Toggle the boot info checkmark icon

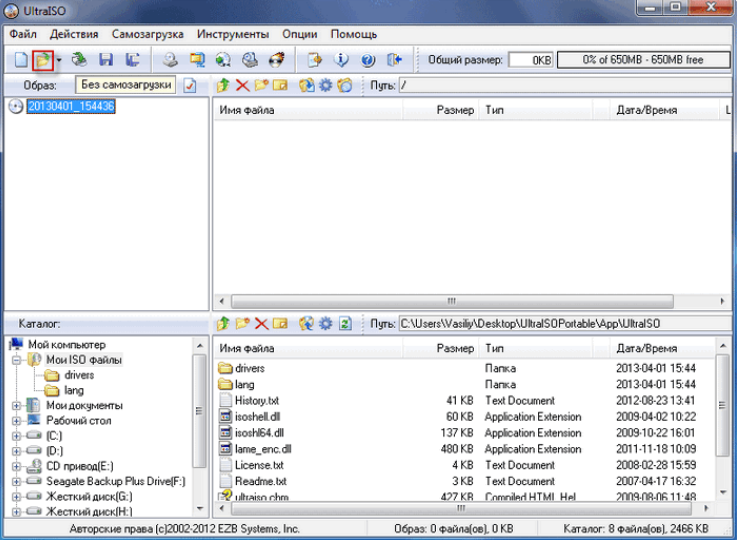point(190,86)
